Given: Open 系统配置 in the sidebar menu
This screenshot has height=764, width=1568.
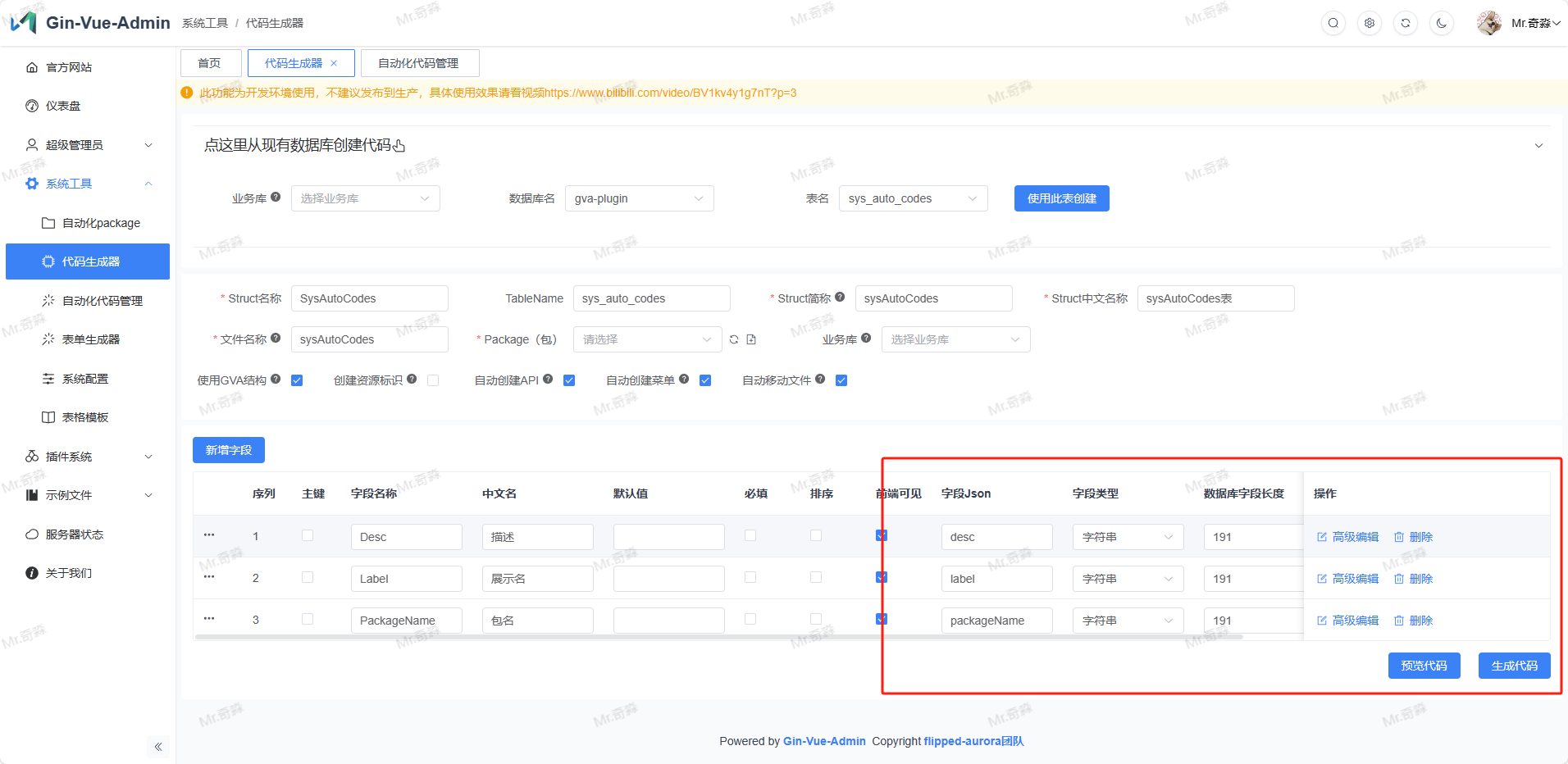Looking at the screenshot, I should 85,379.
